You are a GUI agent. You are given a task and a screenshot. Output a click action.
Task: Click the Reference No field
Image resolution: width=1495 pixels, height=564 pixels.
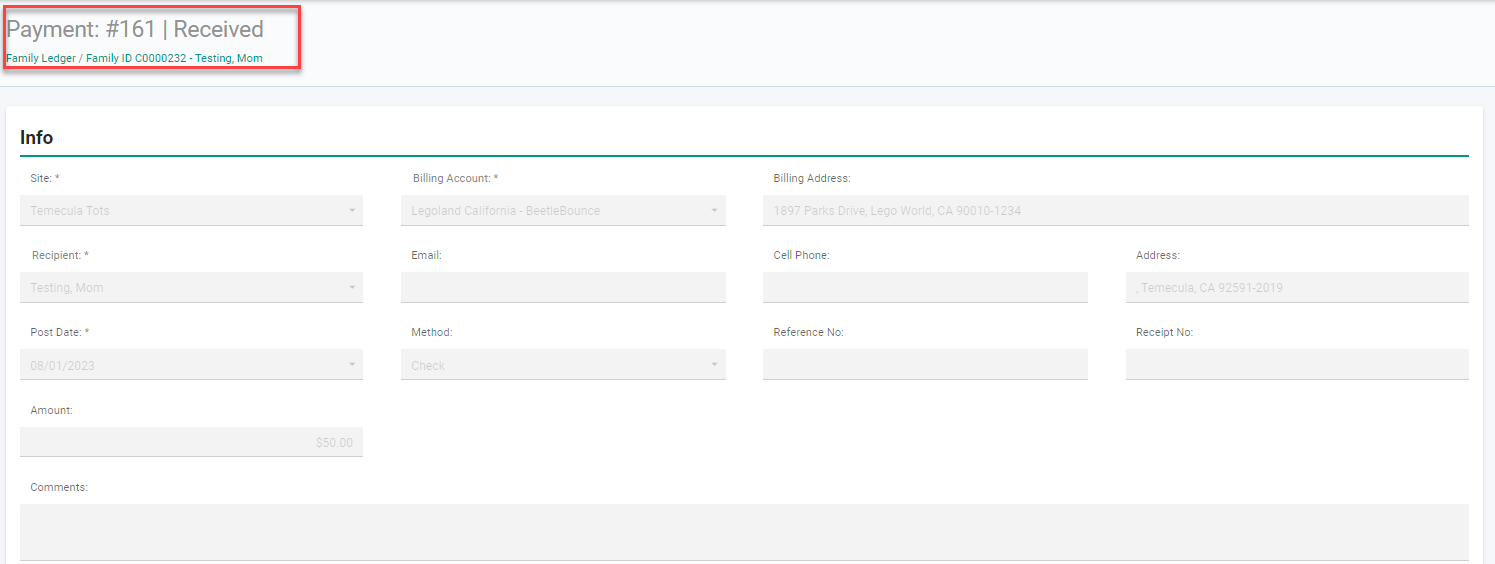tap(925, 365)
